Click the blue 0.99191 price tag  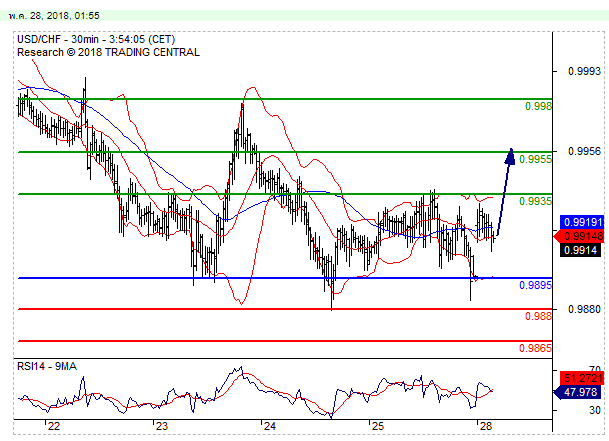(x=582, y=222)
